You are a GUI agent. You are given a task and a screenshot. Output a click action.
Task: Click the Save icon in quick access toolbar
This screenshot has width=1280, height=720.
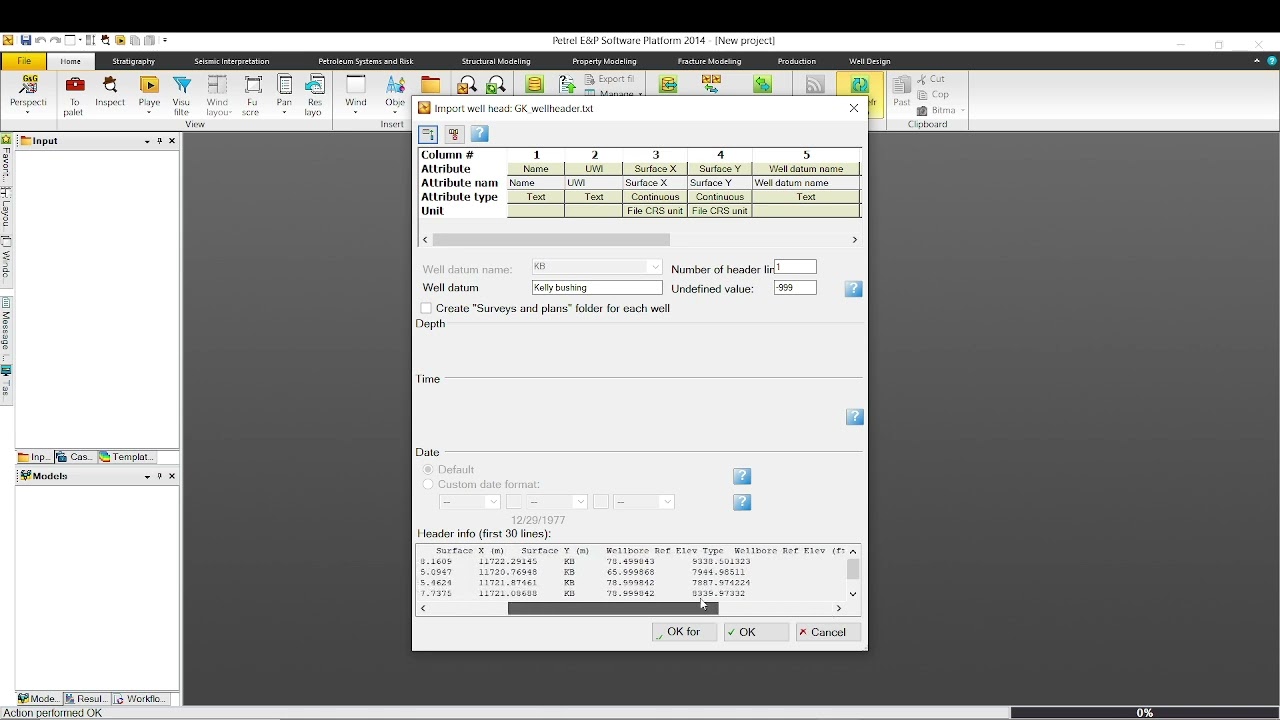pos(25,40)
